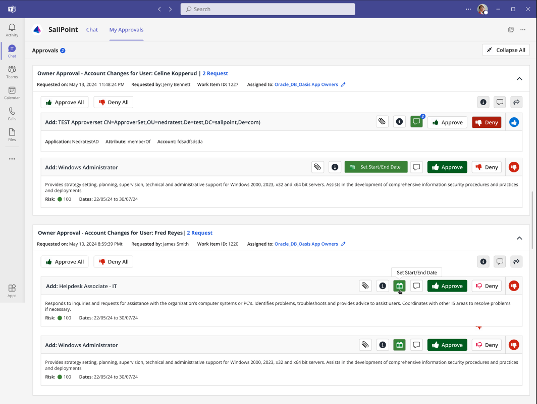Deny All for Fred Reyes request
537x404 pixels.
click(113, 262)
